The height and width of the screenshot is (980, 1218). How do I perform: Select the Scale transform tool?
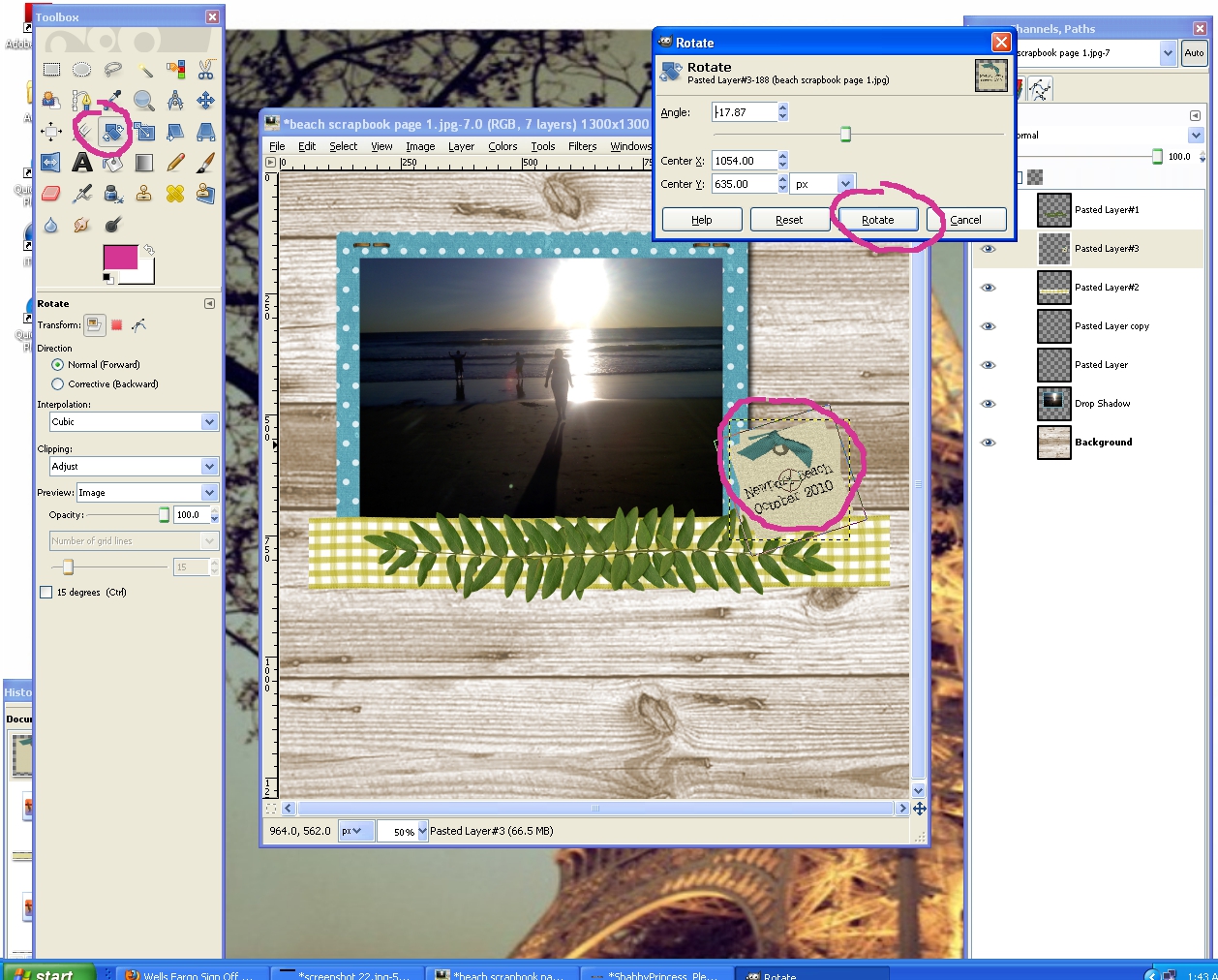click(x=145, y=132)
